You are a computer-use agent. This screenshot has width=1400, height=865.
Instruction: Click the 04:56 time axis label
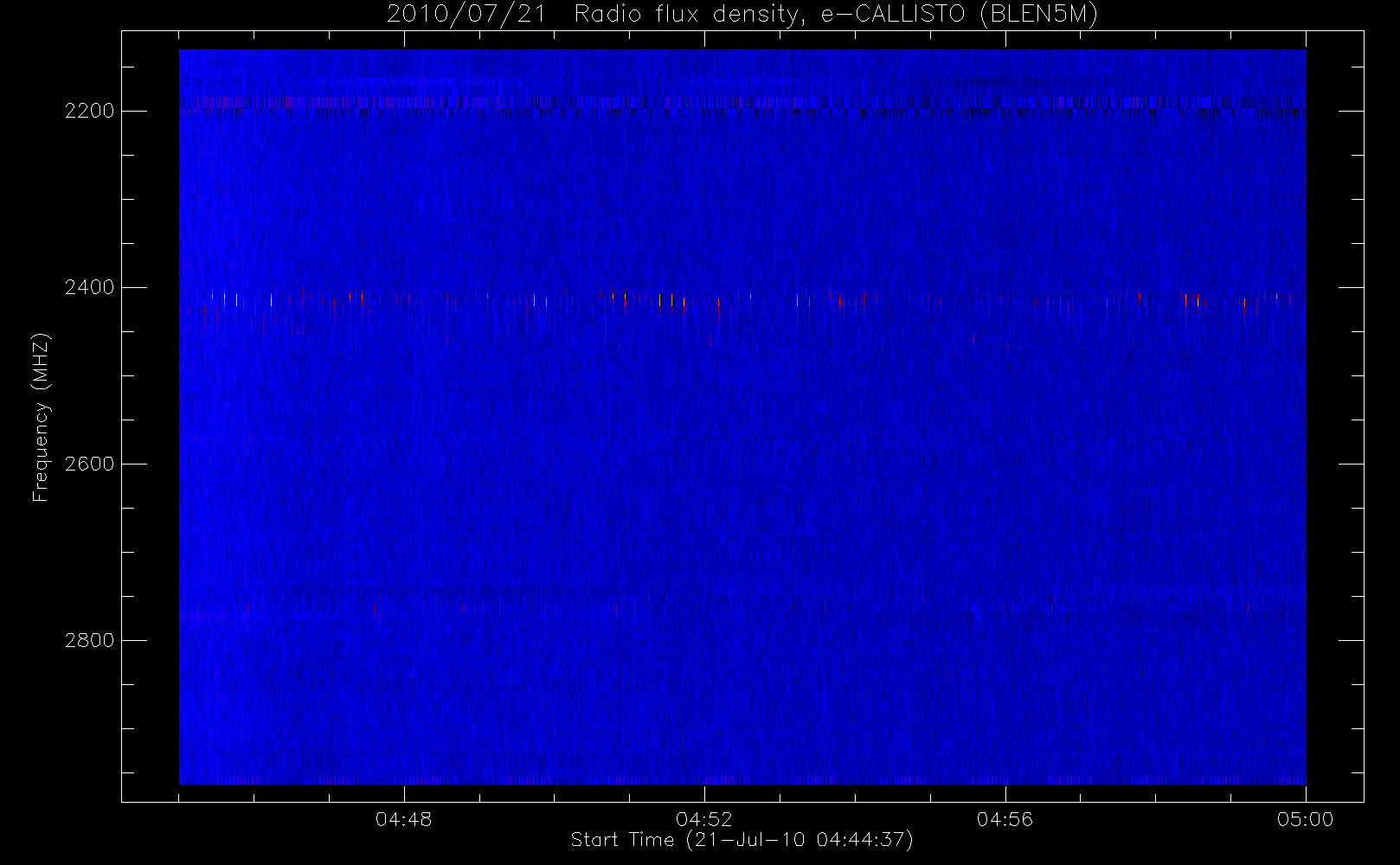tap(1005, 819)
